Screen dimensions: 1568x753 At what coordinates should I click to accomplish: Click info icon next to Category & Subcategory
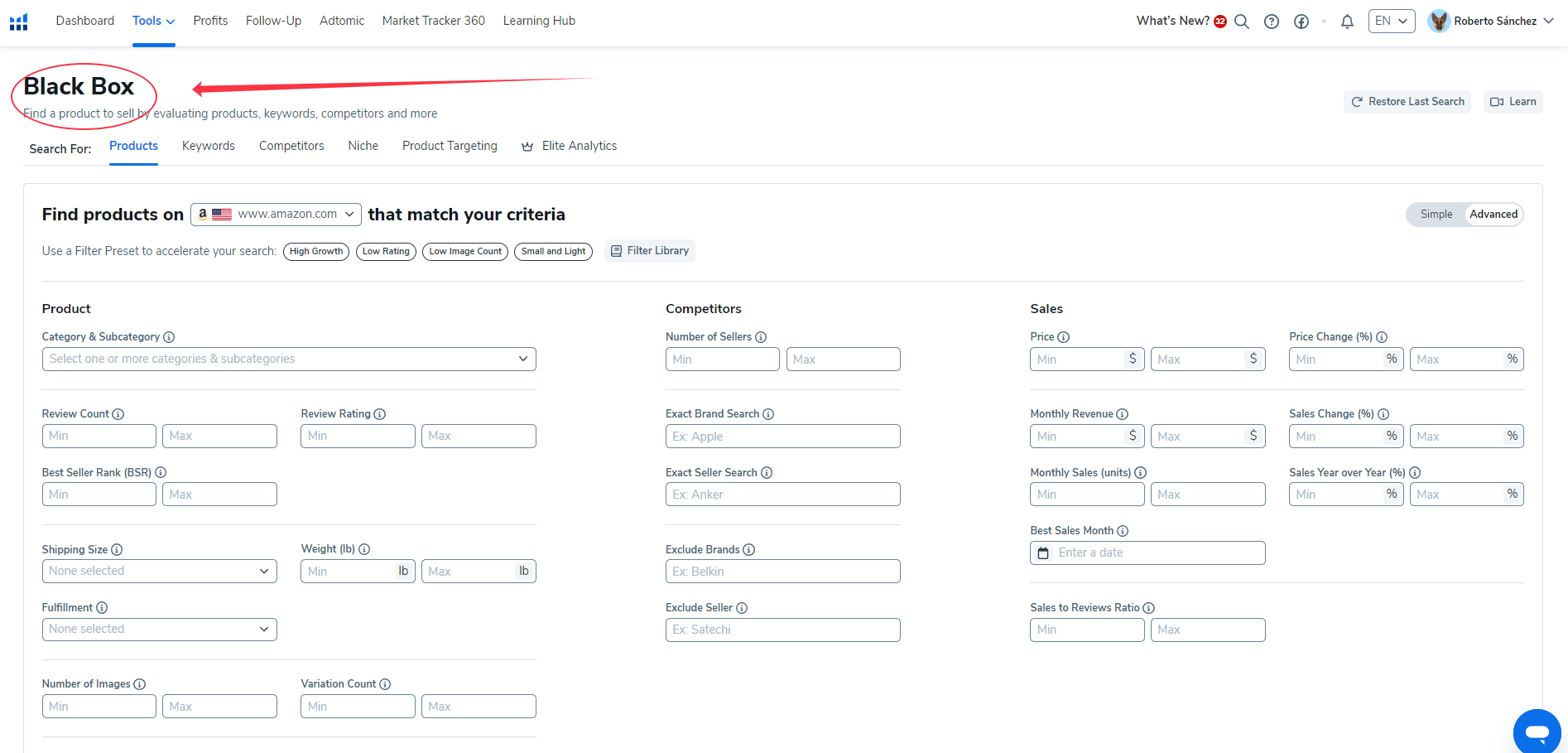[x=169, y=337]
